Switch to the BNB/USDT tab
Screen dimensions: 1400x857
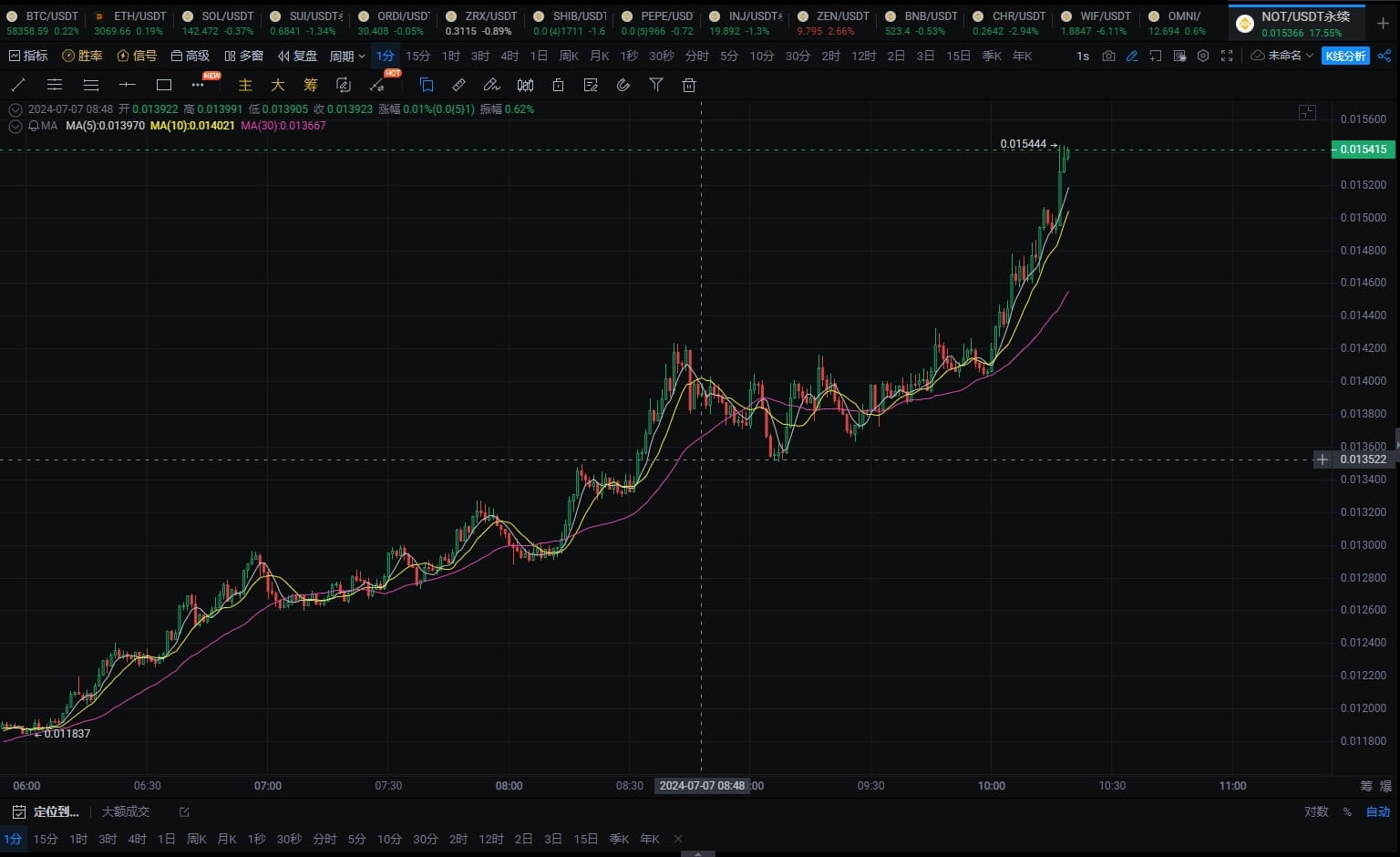(x=922, y=23)
